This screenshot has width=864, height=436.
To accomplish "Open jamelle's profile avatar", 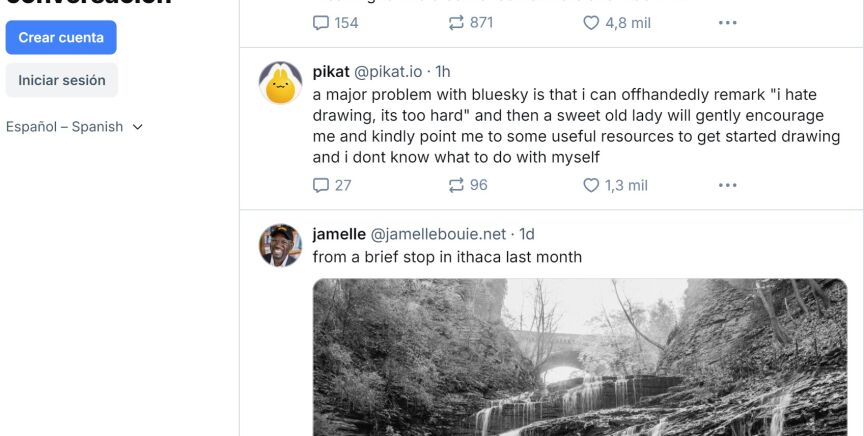I will coord(281,245).
